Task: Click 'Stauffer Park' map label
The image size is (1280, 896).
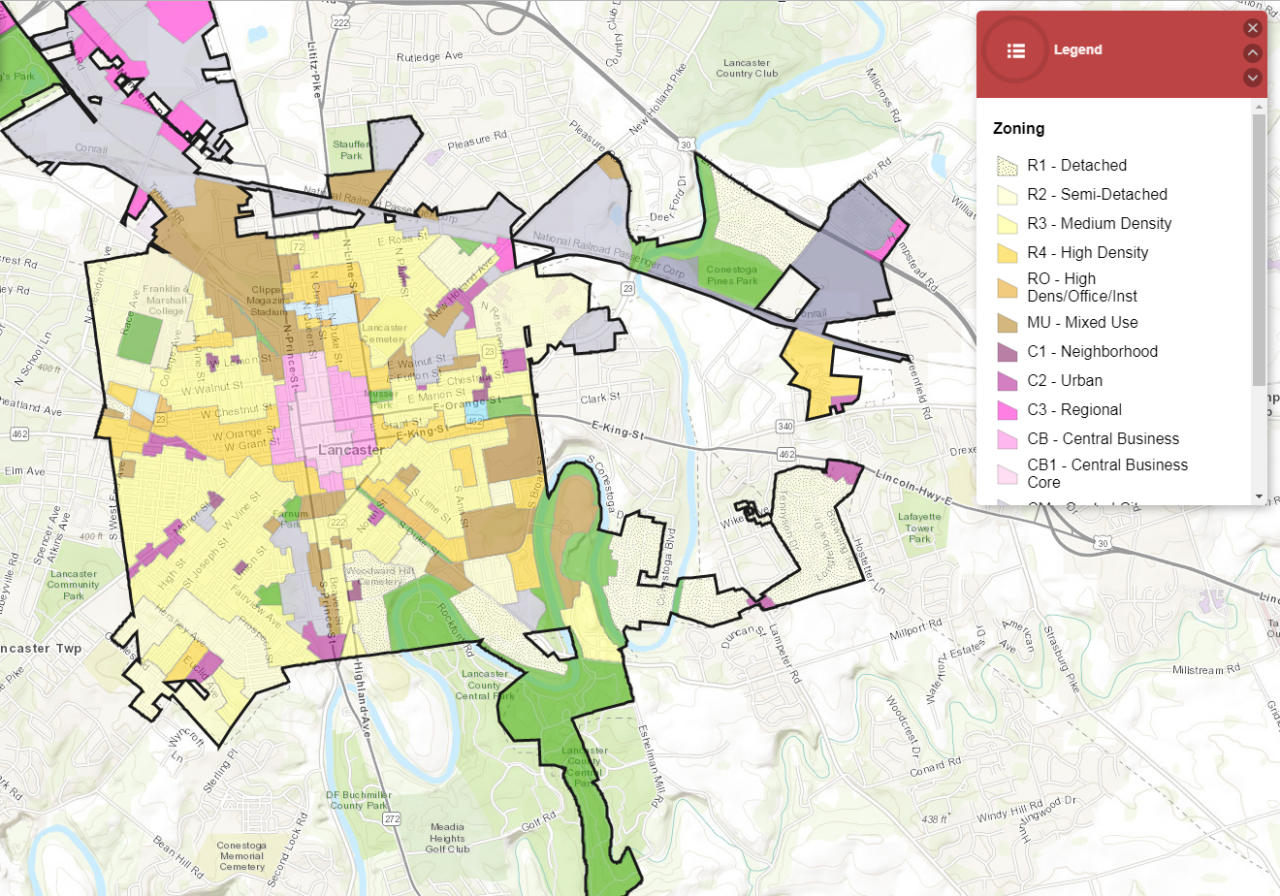Action: 350,151
